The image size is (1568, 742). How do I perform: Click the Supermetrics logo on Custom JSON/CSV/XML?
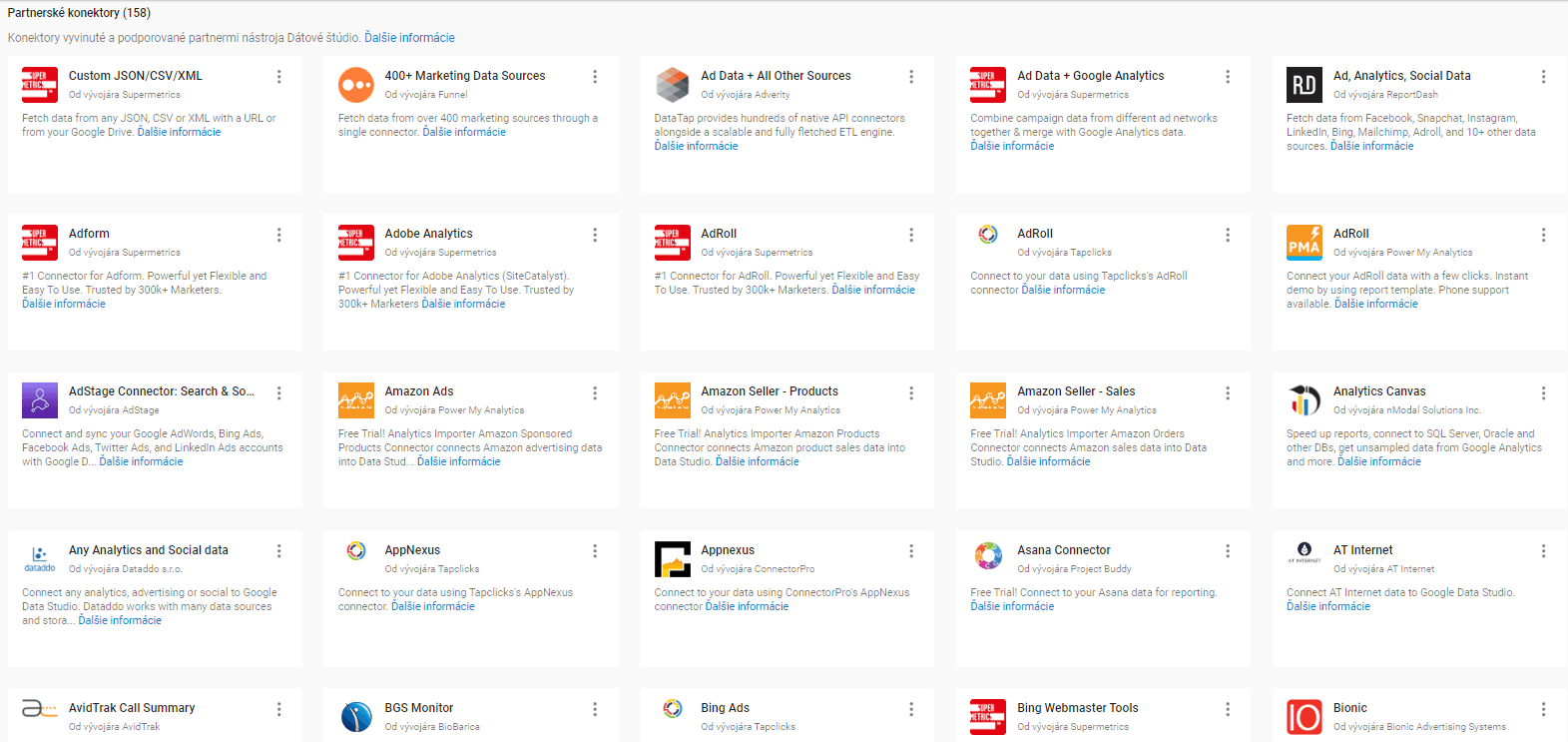40,85
